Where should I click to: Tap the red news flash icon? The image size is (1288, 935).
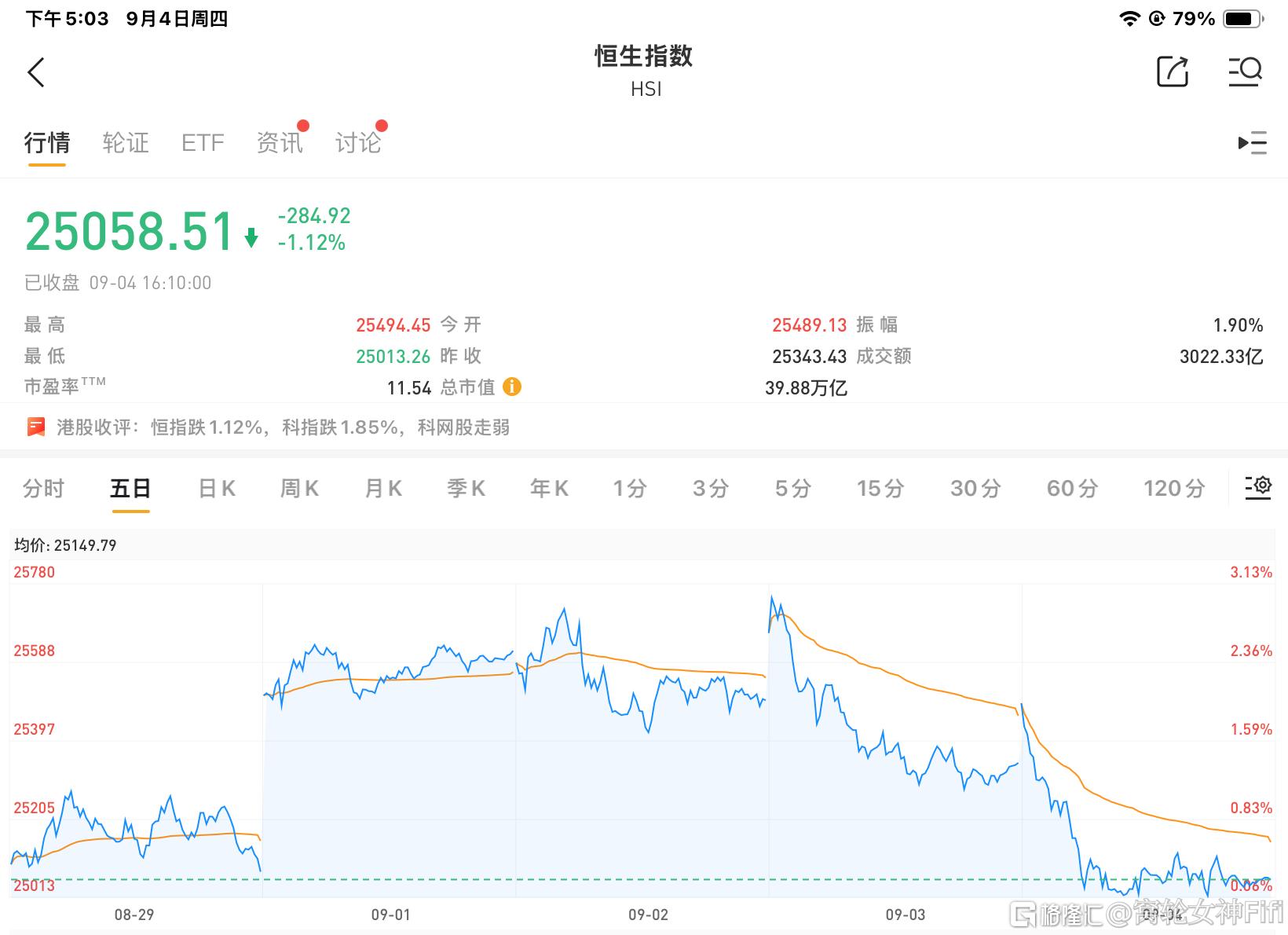pos(36,427)
